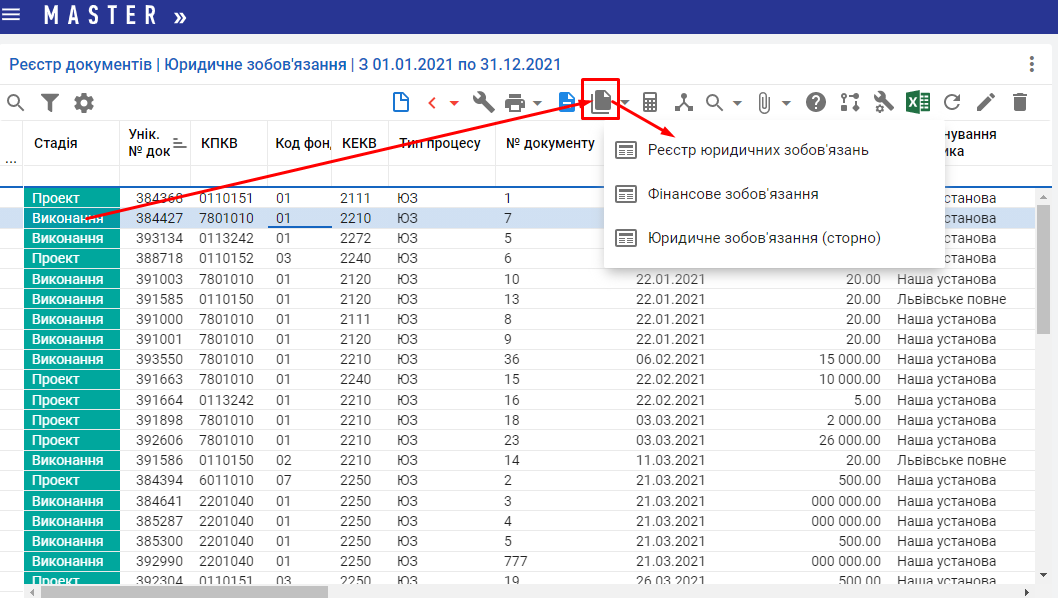Click the copy document icon highlighted in red
This screenshot has height=598, width=1058.
pos(601,101)
